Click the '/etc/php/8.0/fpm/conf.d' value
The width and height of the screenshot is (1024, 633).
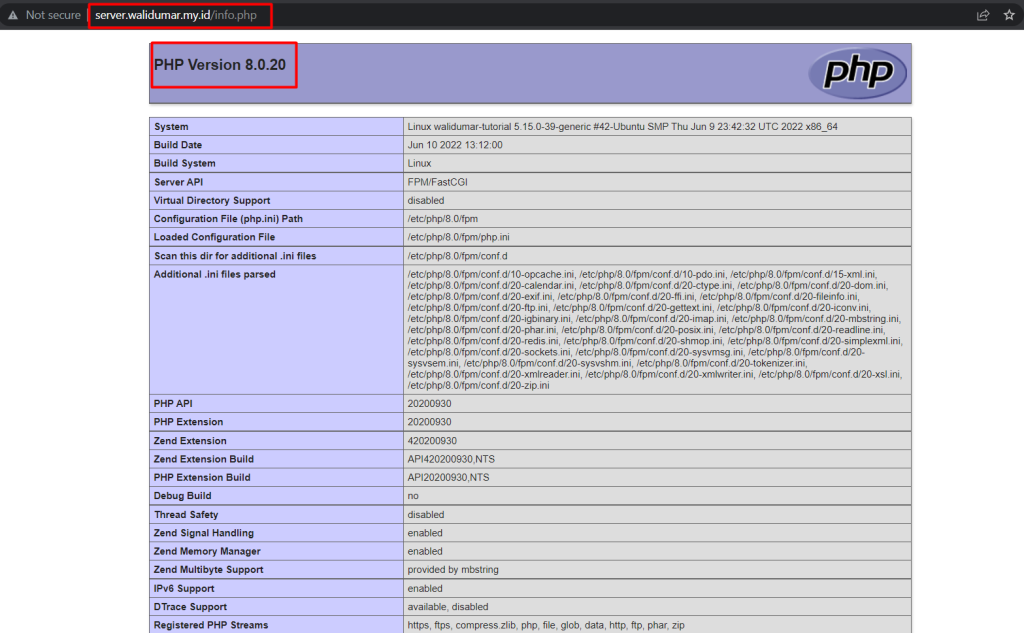click(457, 256)
